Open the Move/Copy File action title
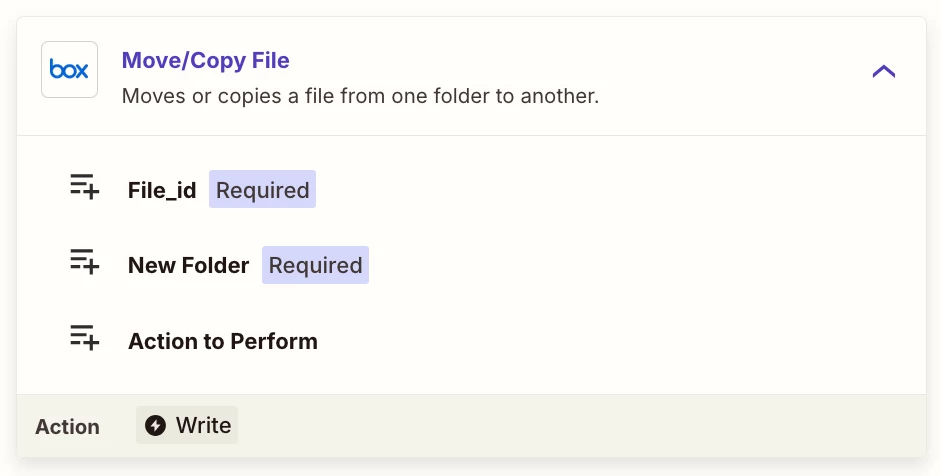 click(205, 61)
